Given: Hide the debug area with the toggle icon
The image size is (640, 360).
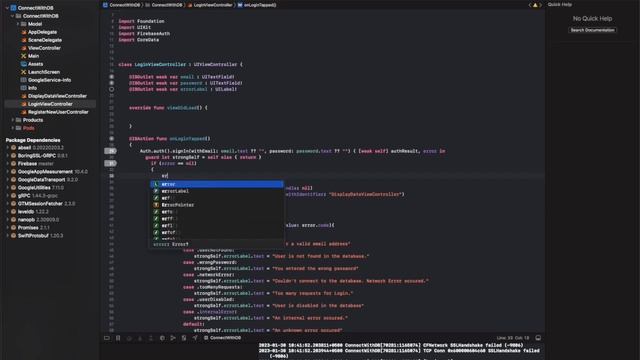Looking at the screenshot, I should (107, 338).
